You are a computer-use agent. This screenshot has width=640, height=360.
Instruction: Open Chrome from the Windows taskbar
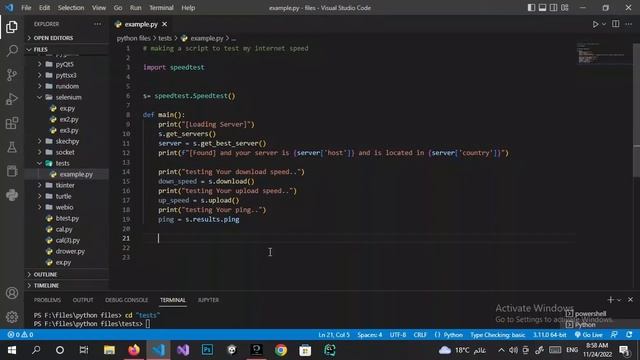281,350
